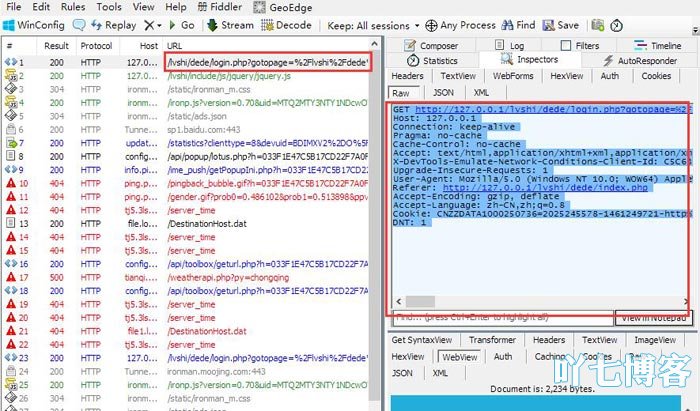The height and width of the screenshot is (411, 700).
Task: Open WinConfig from the toolbar
Action: (x=33, y=25)
